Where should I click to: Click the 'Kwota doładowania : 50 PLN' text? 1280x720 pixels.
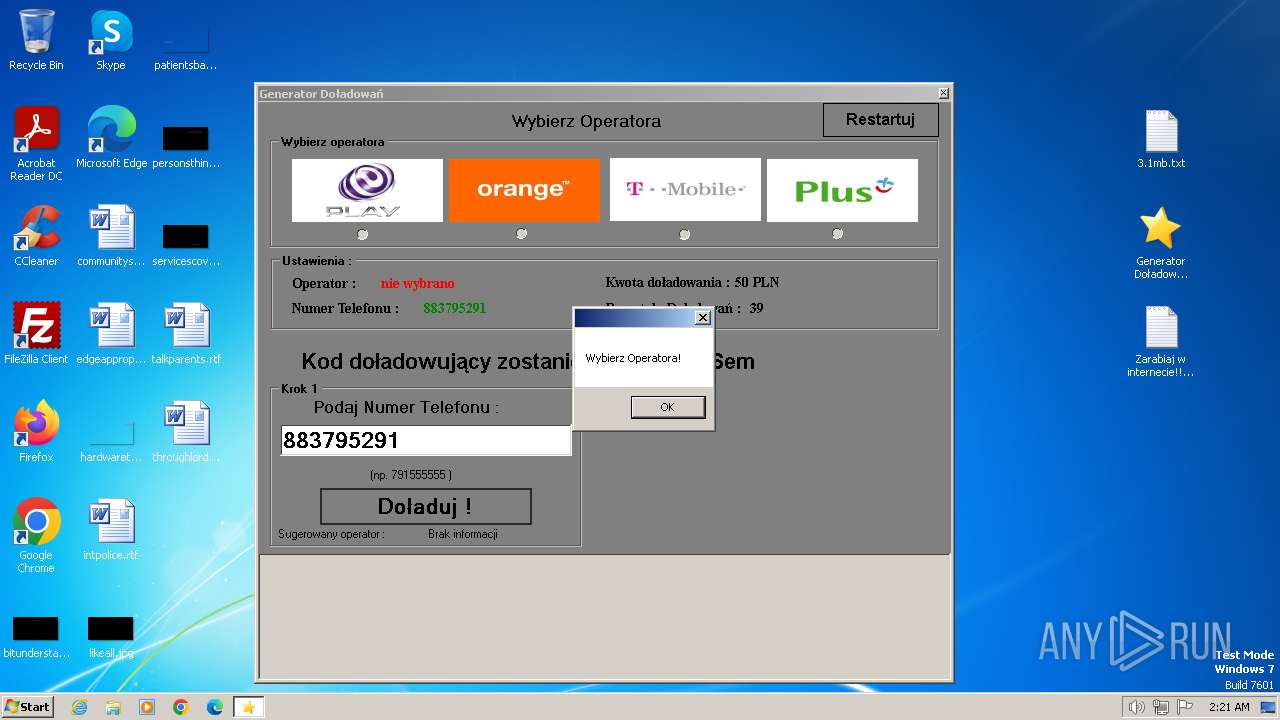click(x=692, y=282)
